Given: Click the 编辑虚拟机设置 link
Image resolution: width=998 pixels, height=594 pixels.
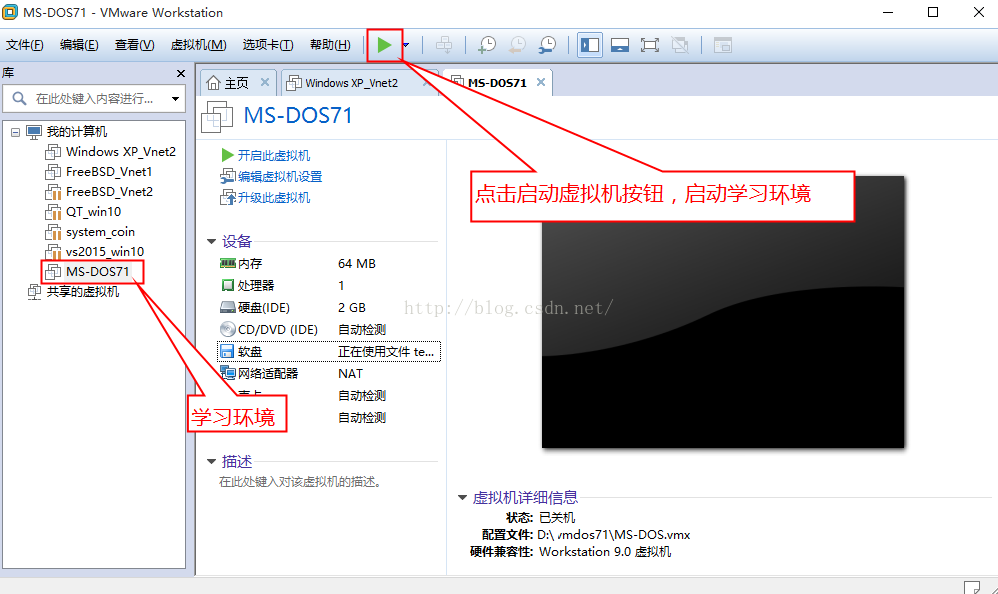Looking at the screenshot, I should pos(280,176).
